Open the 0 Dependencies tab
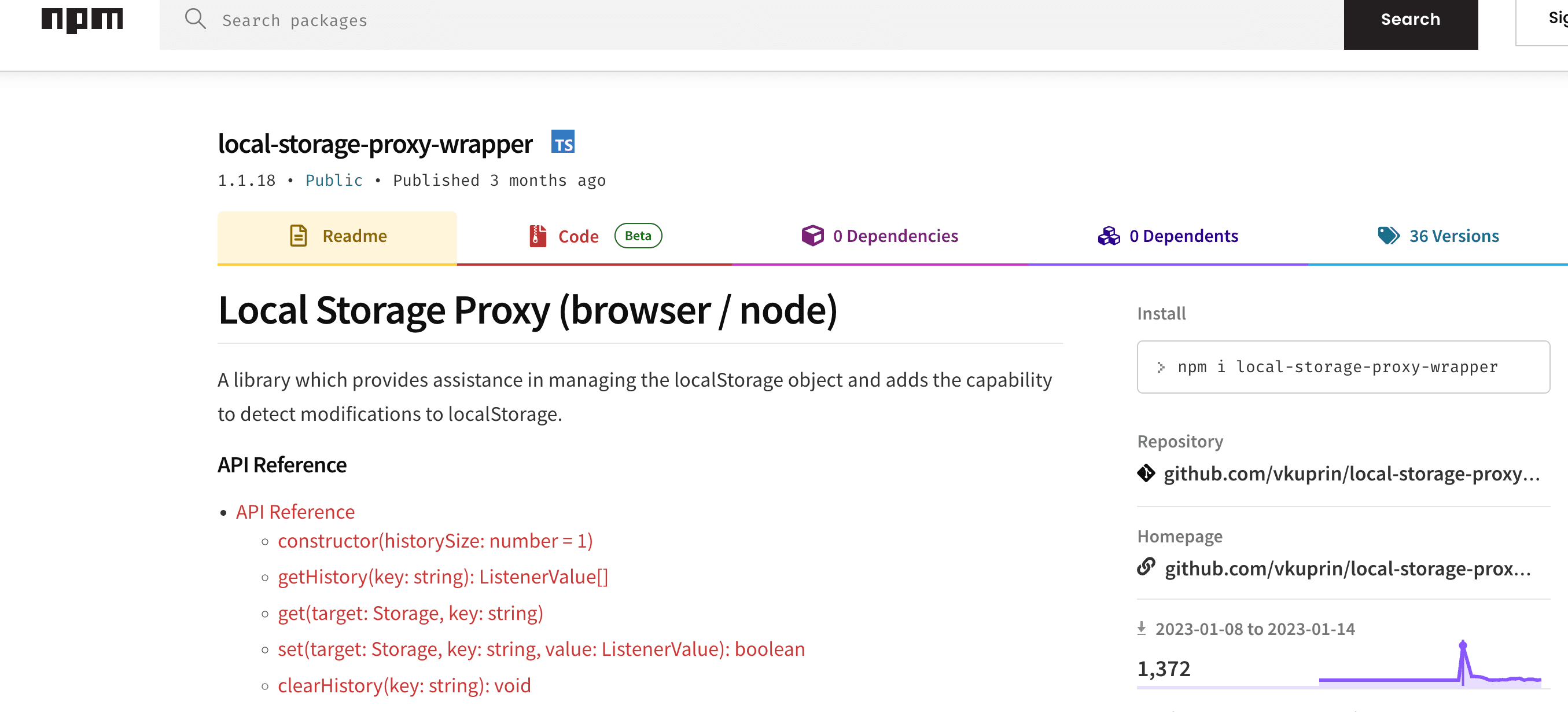The width and height of the screenshot is (1568, 712). click(879, 237)
